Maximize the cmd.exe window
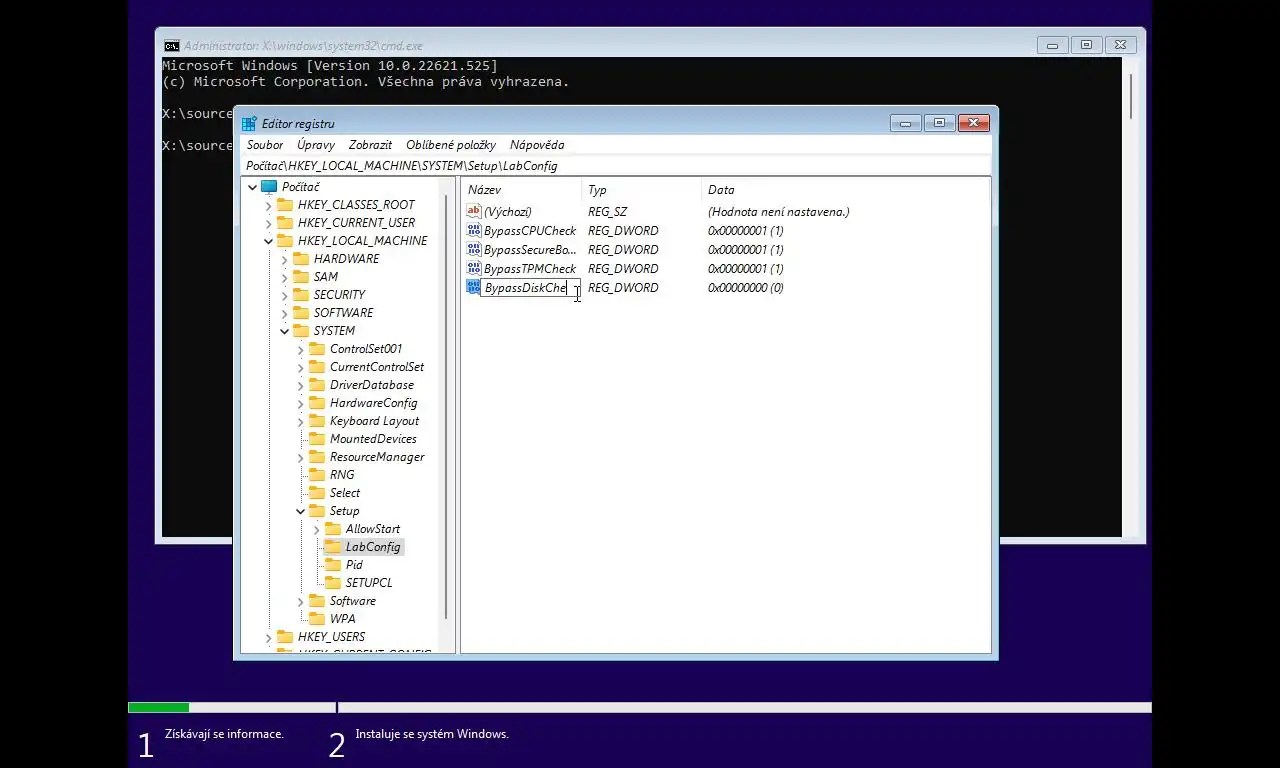Screen dimensions: 1280x768 tap(1087, 45)
